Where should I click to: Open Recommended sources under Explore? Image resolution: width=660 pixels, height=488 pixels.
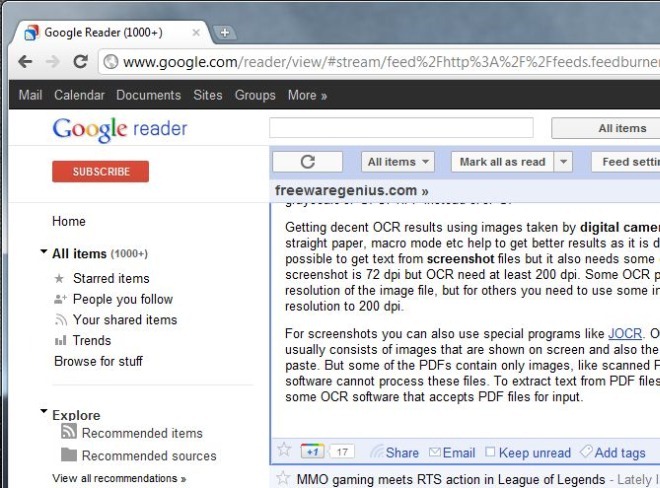tap(149, 456)
